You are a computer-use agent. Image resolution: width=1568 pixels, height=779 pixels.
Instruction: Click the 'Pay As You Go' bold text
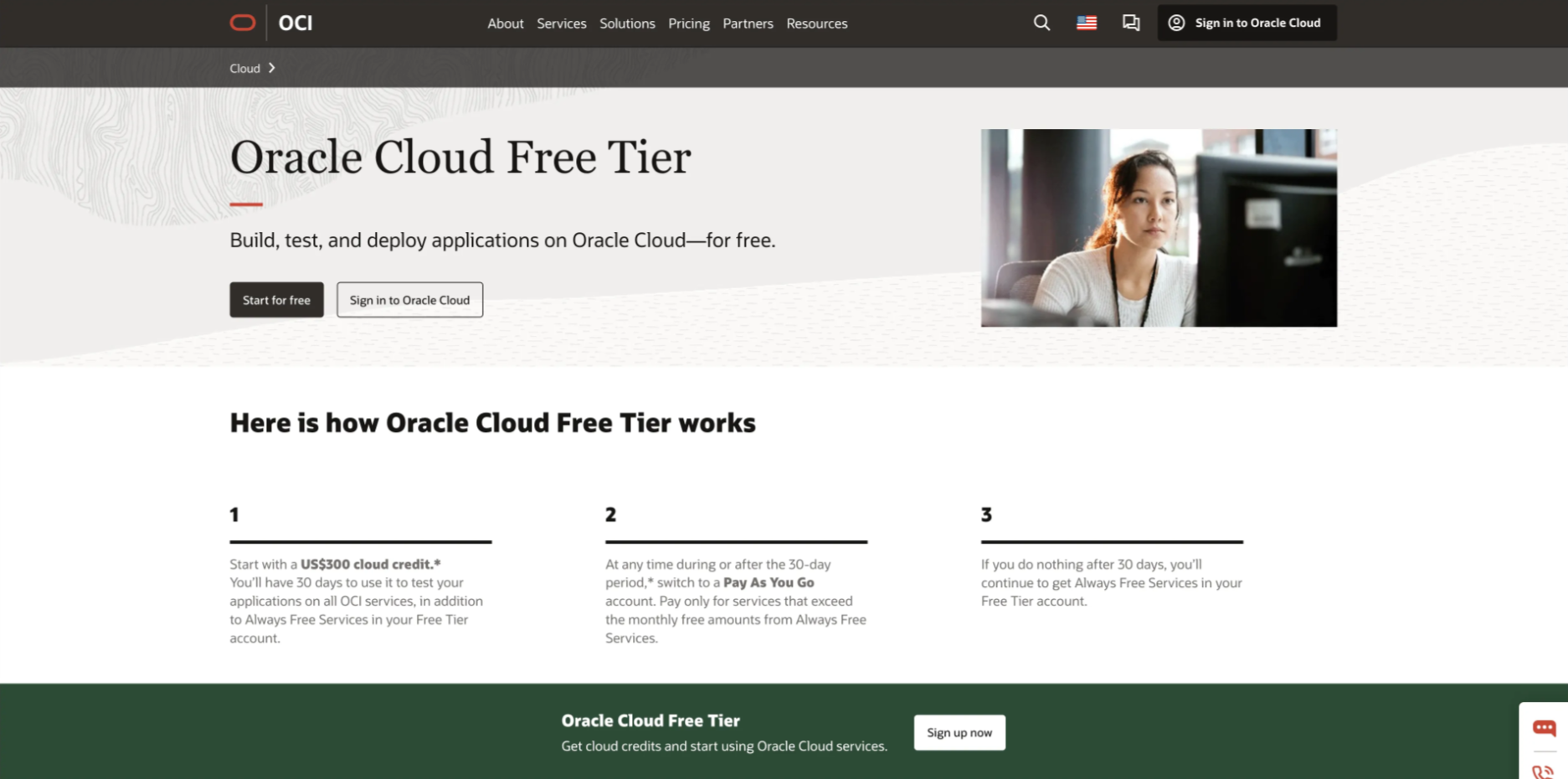coord(769,583)
